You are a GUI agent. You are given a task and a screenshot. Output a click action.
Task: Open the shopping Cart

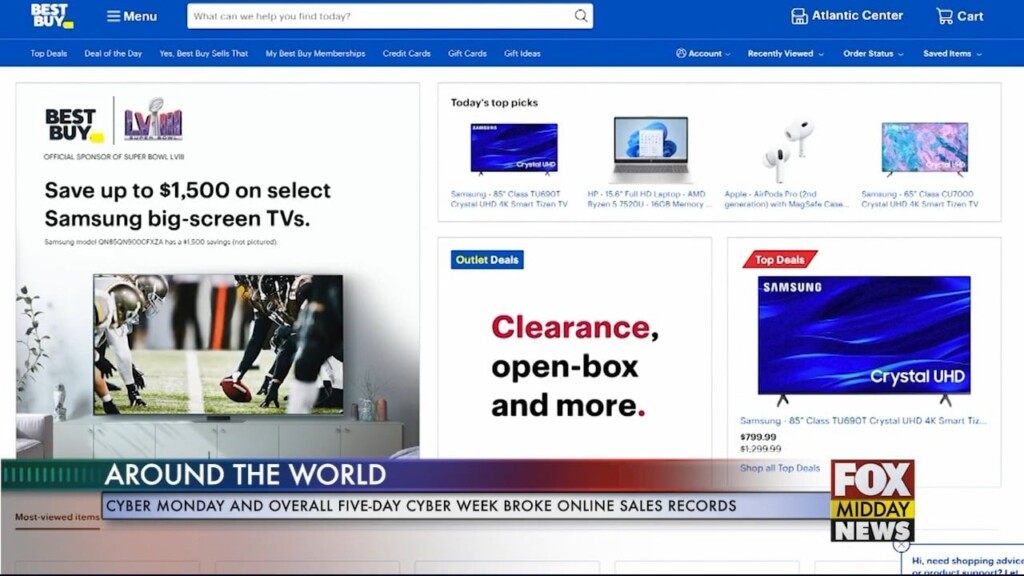coord(959,16)
